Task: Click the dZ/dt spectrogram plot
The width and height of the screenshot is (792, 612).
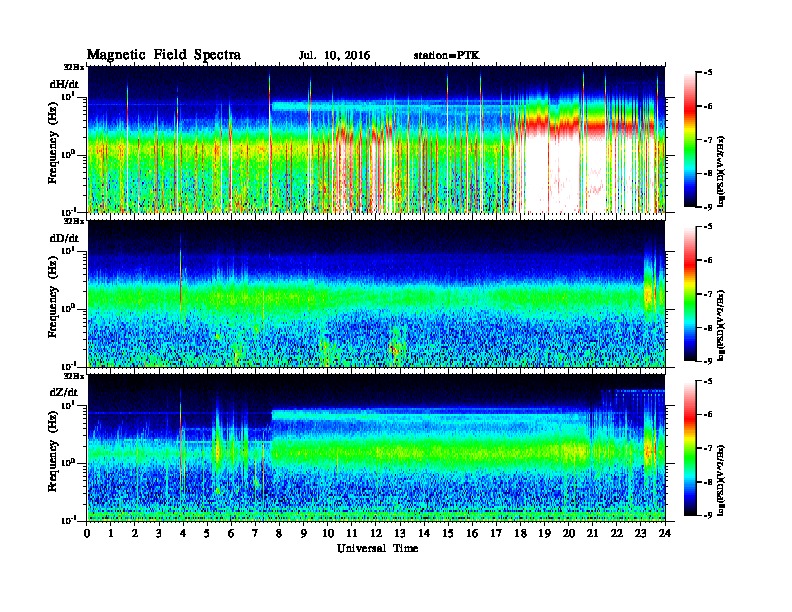Action: pos(376,448)
